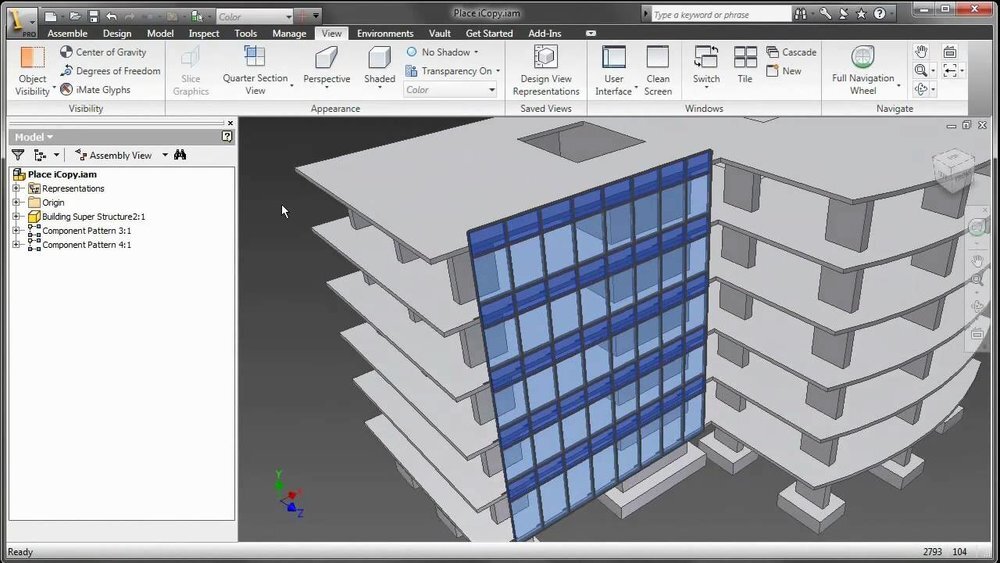Open the Color dropdown in quick access toolbar
The width and height of the screenshot is (1000, 563).
pyautogui.click(x=254, y=17)
